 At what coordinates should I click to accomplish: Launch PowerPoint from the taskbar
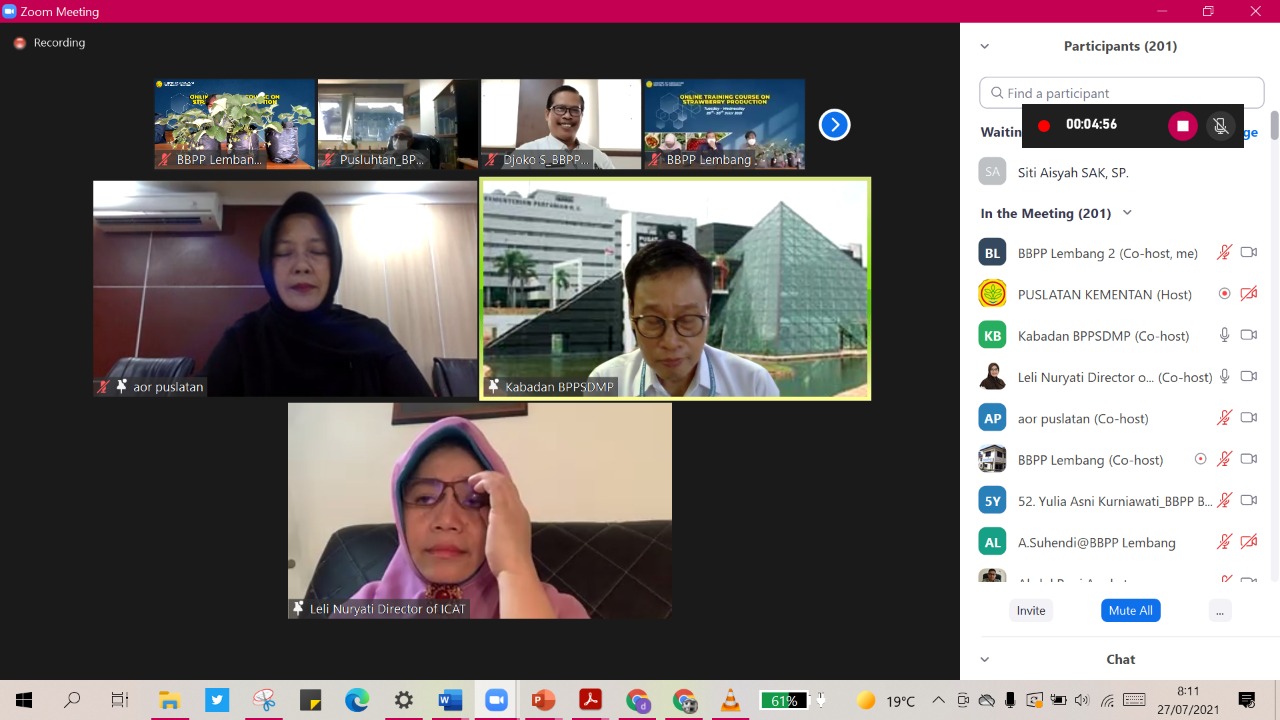[x=543, y=700]
